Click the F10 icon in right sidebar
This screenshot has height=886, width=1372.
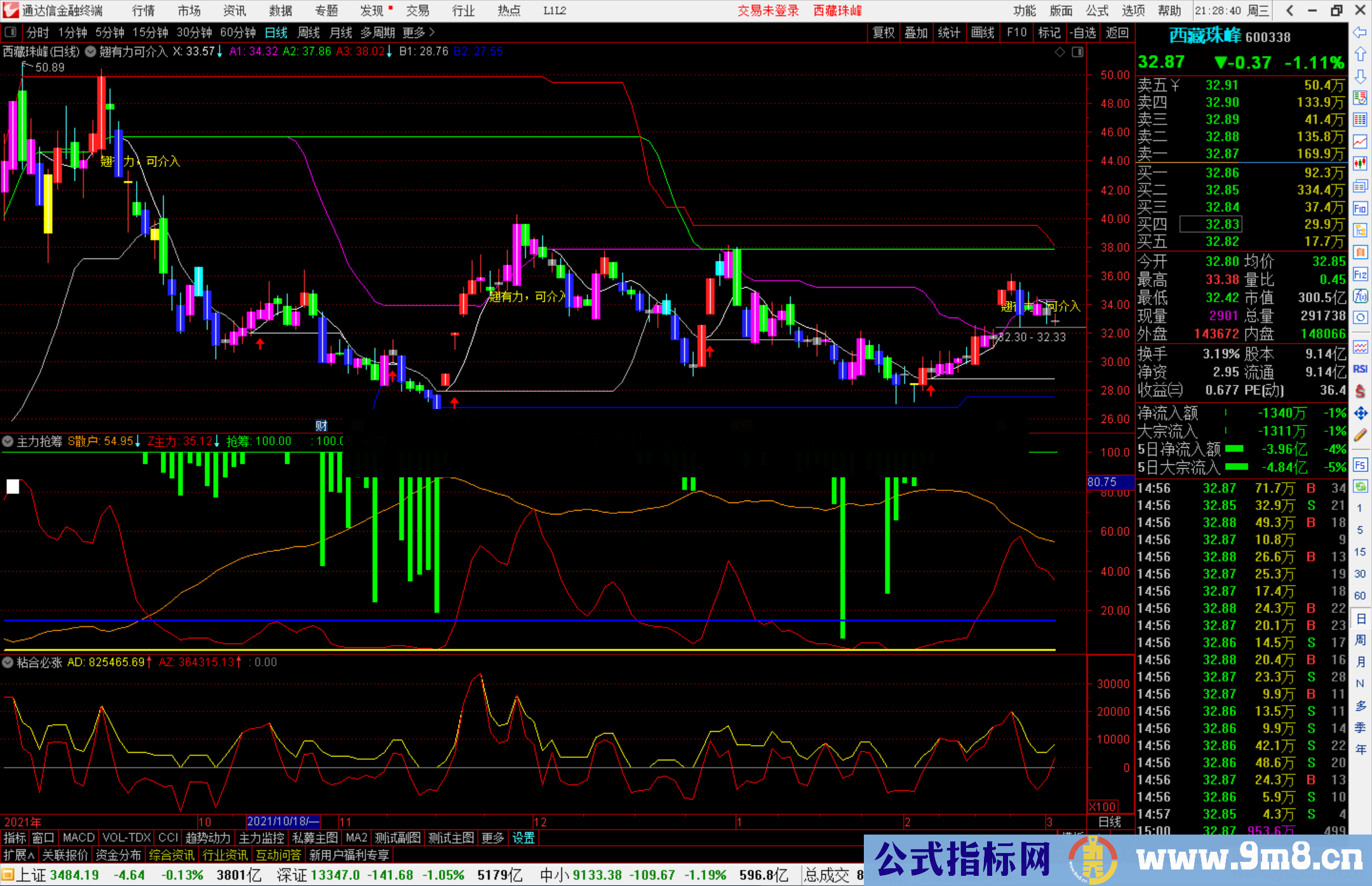[x=1360, y=208]
